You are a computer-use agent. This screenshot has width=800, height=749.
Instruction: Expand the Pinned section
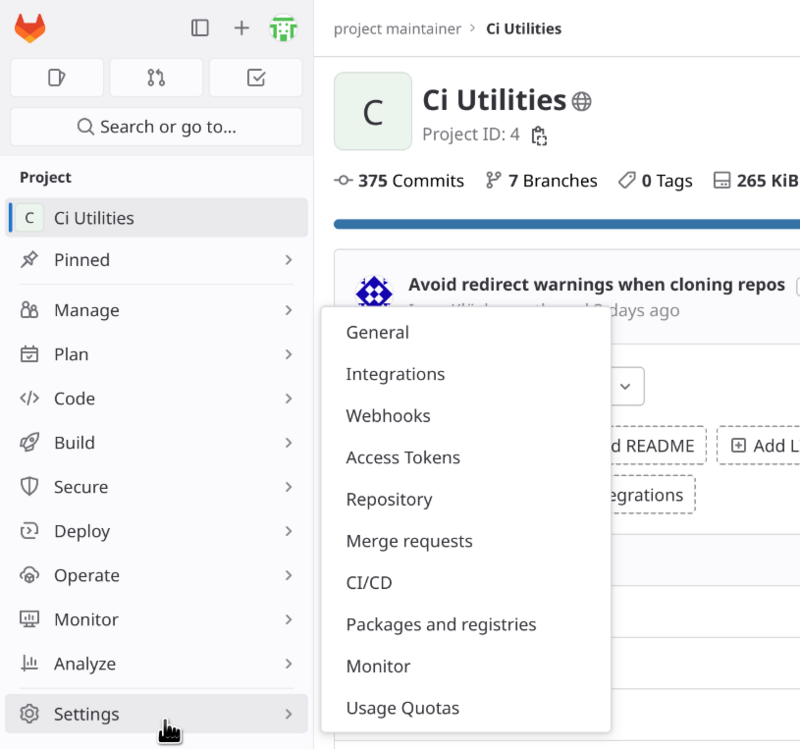coord(157,260)
